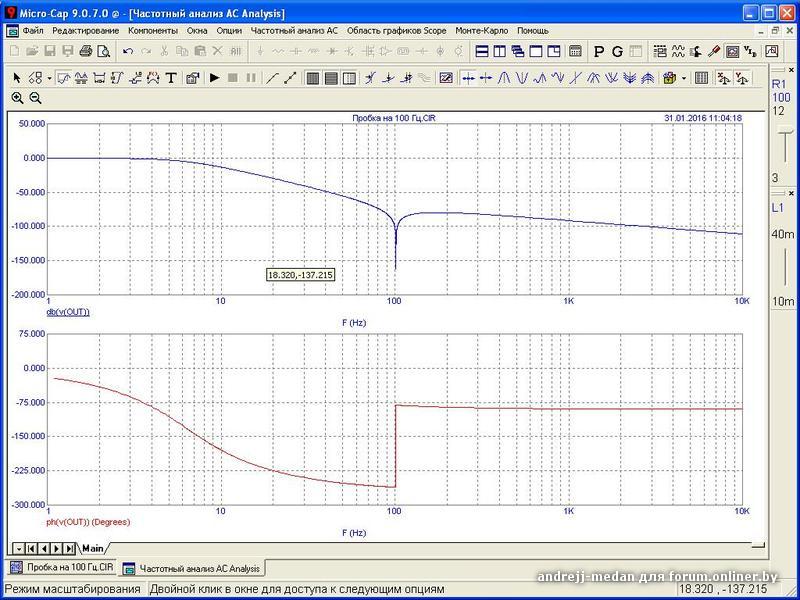Click the Undo arrow icon
This screenshot has width=800, height=600.
tap(128, 51)
